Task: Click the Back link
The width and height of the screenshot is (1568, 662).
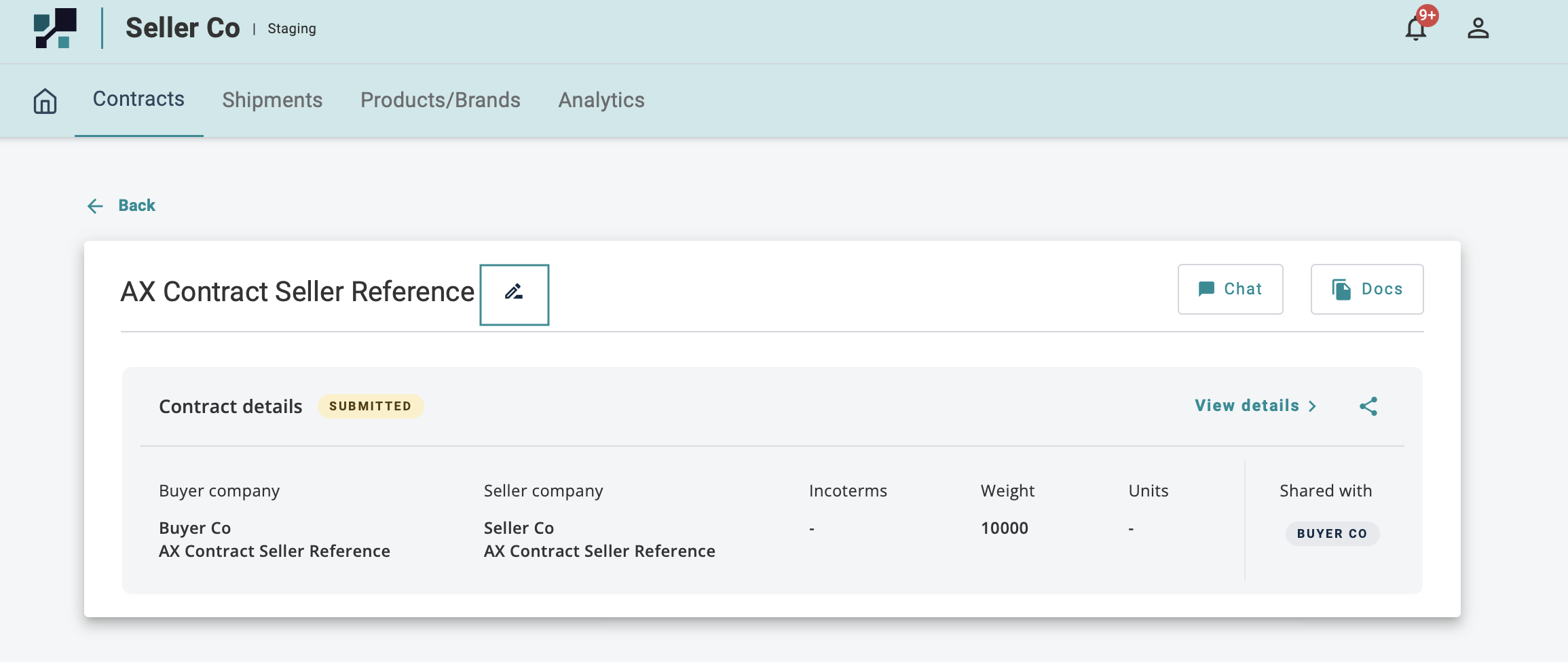Action: 136,206
